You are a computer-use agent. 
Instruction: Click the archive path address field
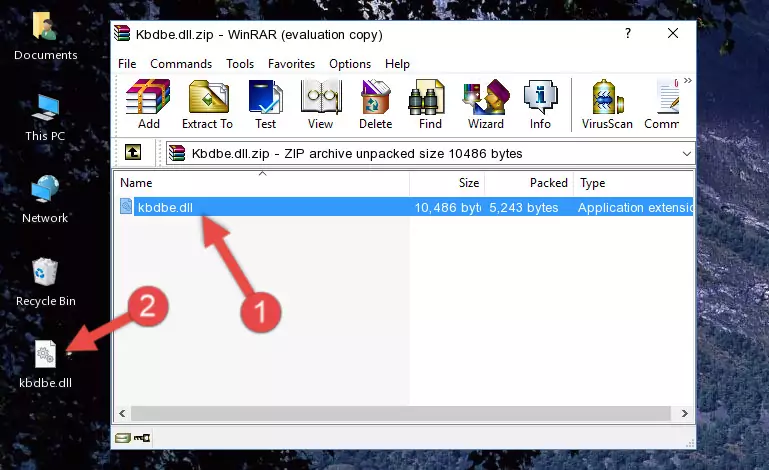430,154
